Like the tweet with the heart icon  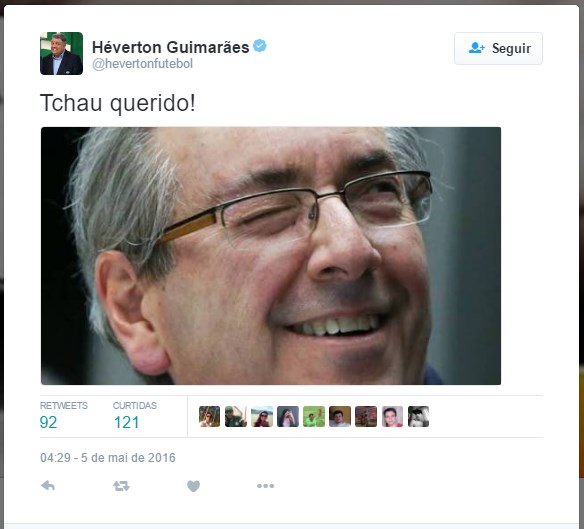(x=193, y=486)
